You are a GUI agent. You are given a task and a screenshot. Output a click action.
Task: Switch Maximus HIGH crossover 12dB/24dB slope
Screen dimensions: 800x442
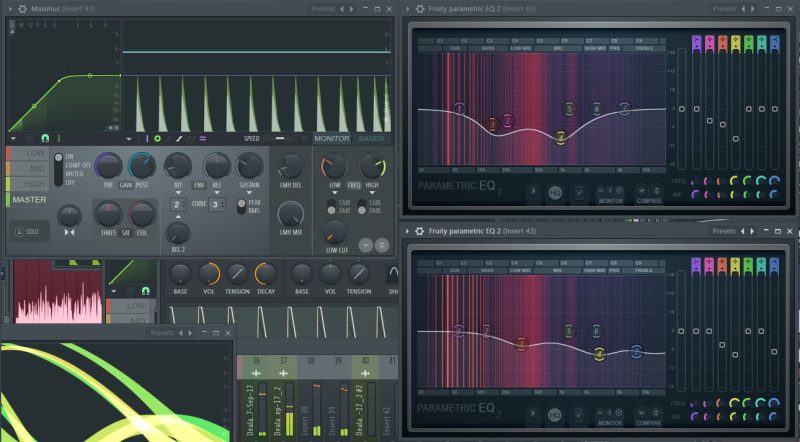click(362, 206)
